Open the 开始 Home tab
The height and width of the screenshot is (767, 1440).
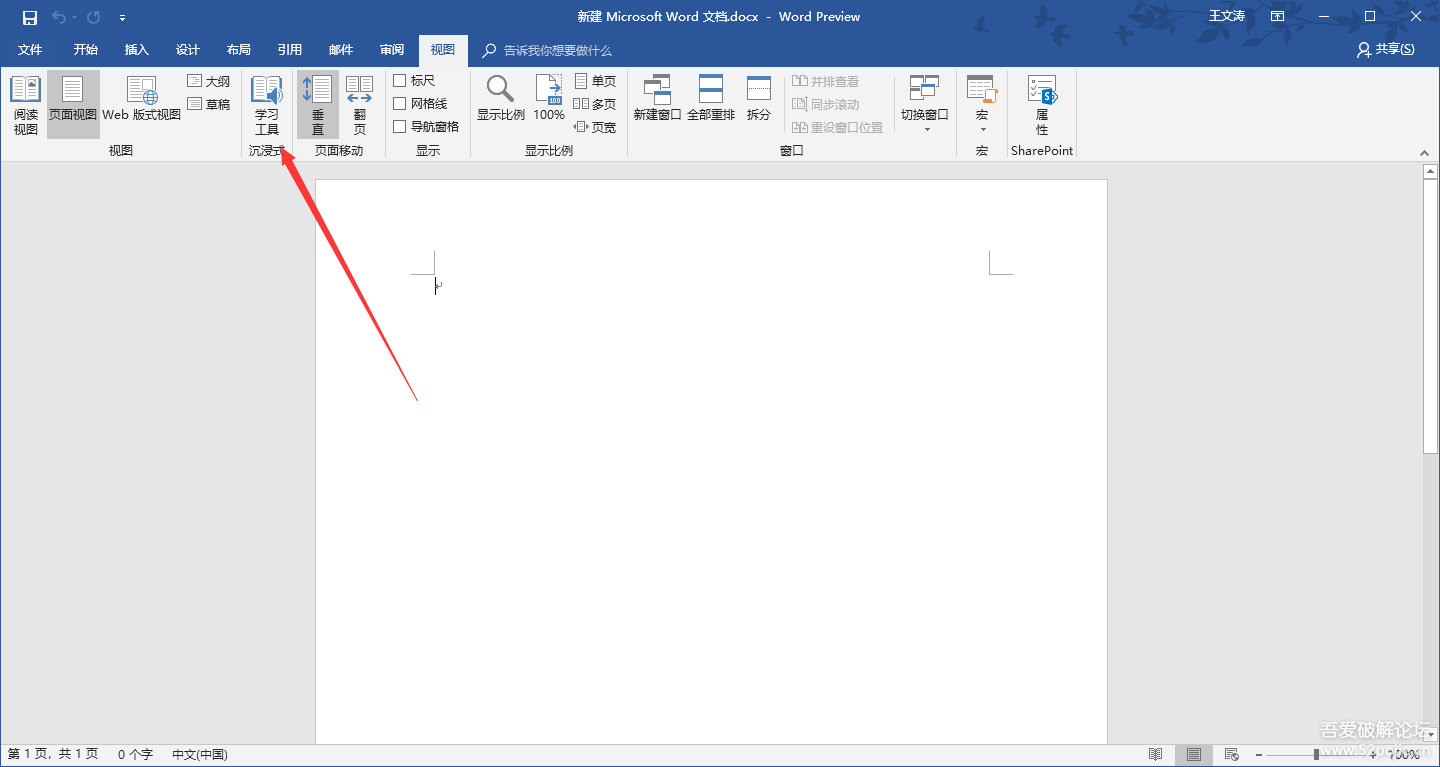86,50
